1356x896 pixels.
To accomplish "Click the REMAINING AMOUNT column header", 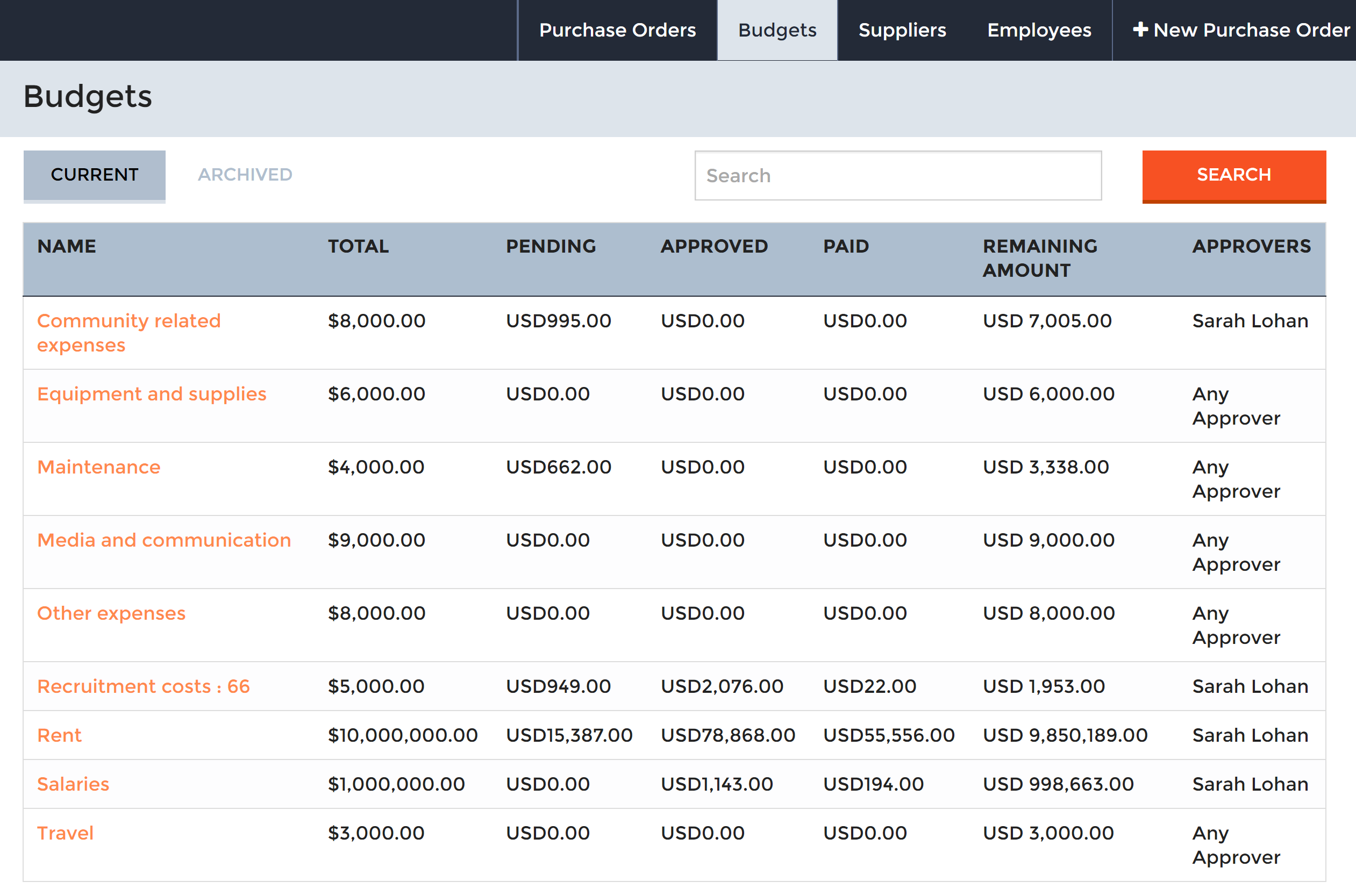I will coord(1040,259).
